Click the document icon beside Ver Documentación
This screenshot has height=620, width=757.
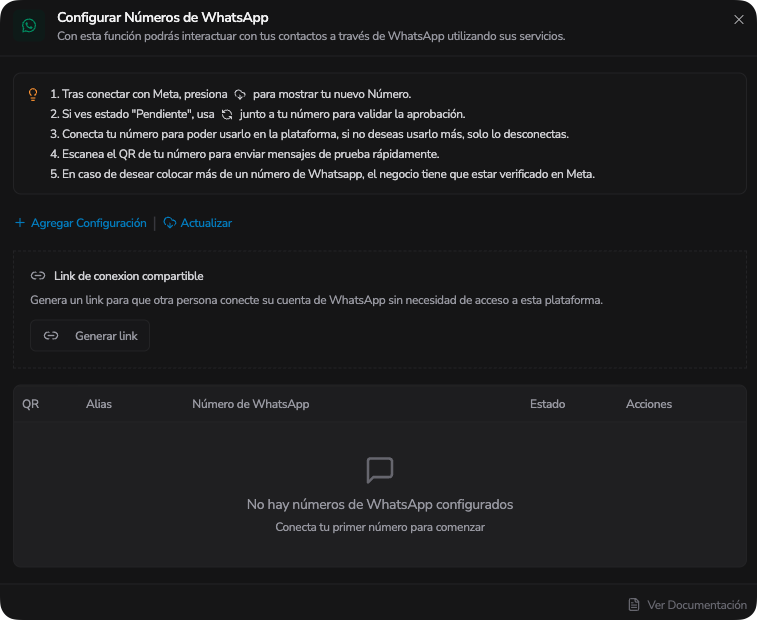coord(634,605)
